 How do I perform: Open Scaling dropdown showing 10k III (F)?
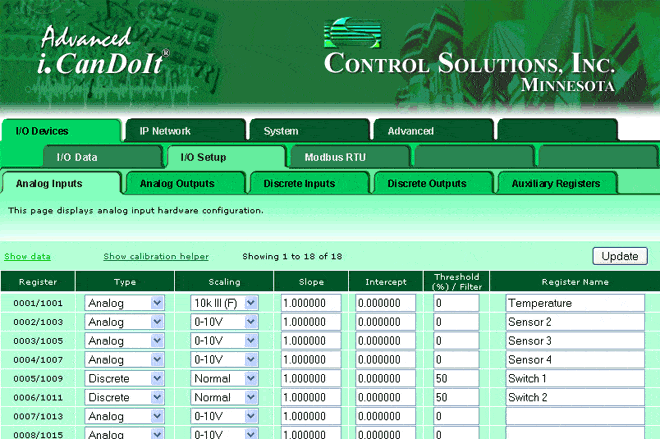tap(224, 303)
